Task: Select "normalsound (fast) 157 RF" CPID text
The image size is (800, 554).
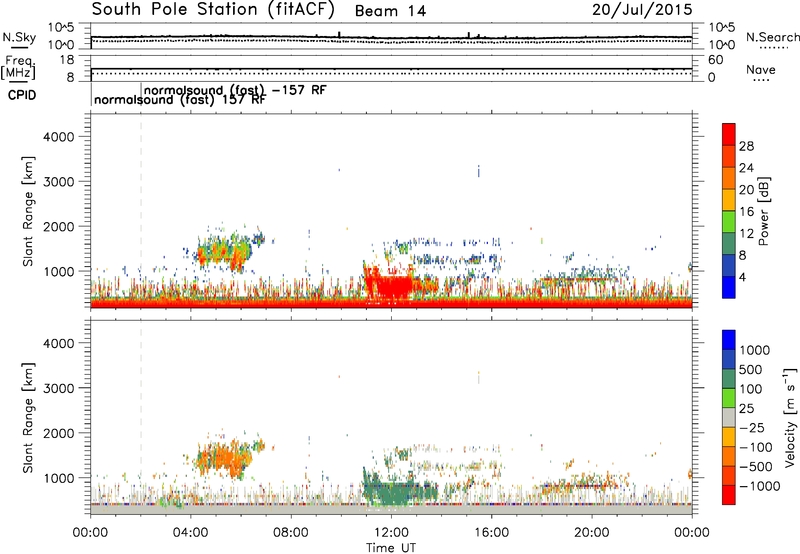Action: pos(180,100)
